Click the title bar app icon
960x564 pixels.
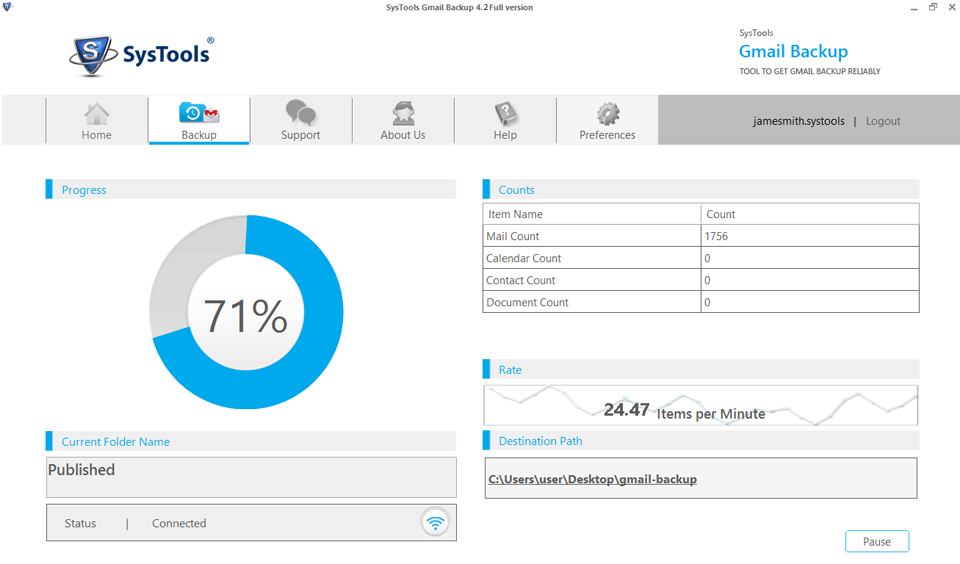click(7, 7)
